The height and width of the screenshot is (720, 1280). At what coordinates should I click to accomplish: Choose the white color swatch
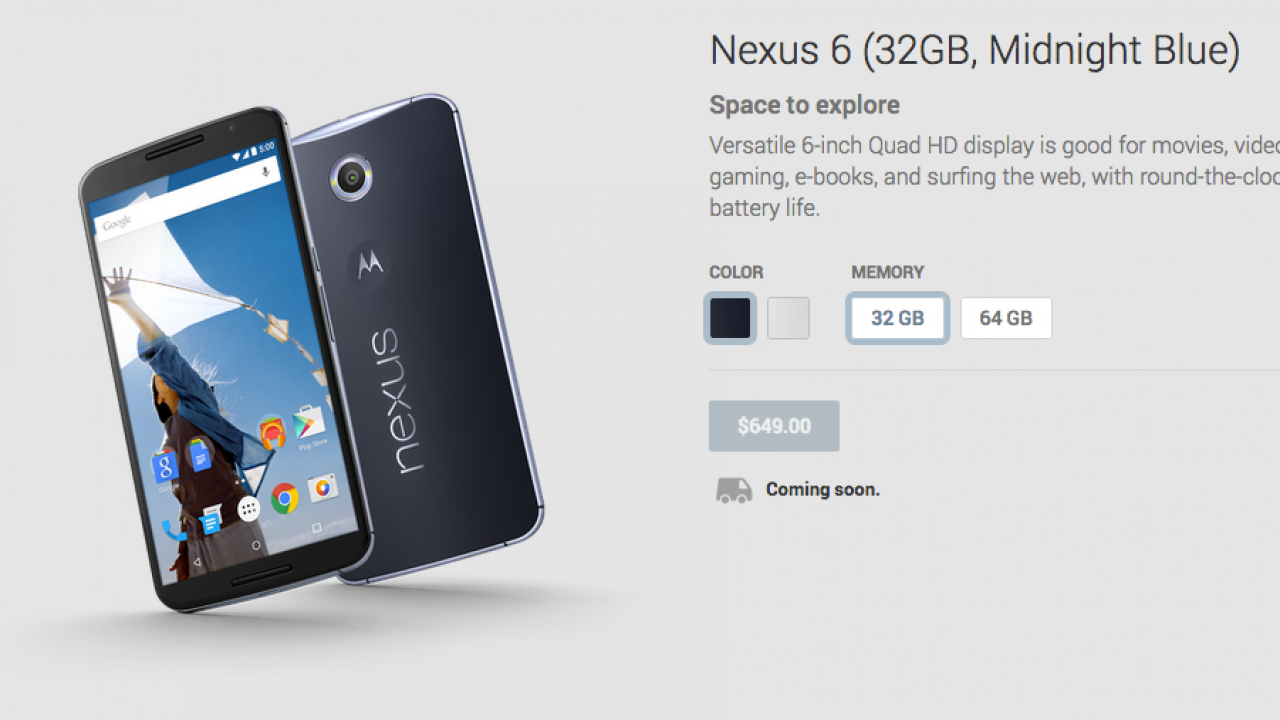pyautogui.click(x=788, y=318)
